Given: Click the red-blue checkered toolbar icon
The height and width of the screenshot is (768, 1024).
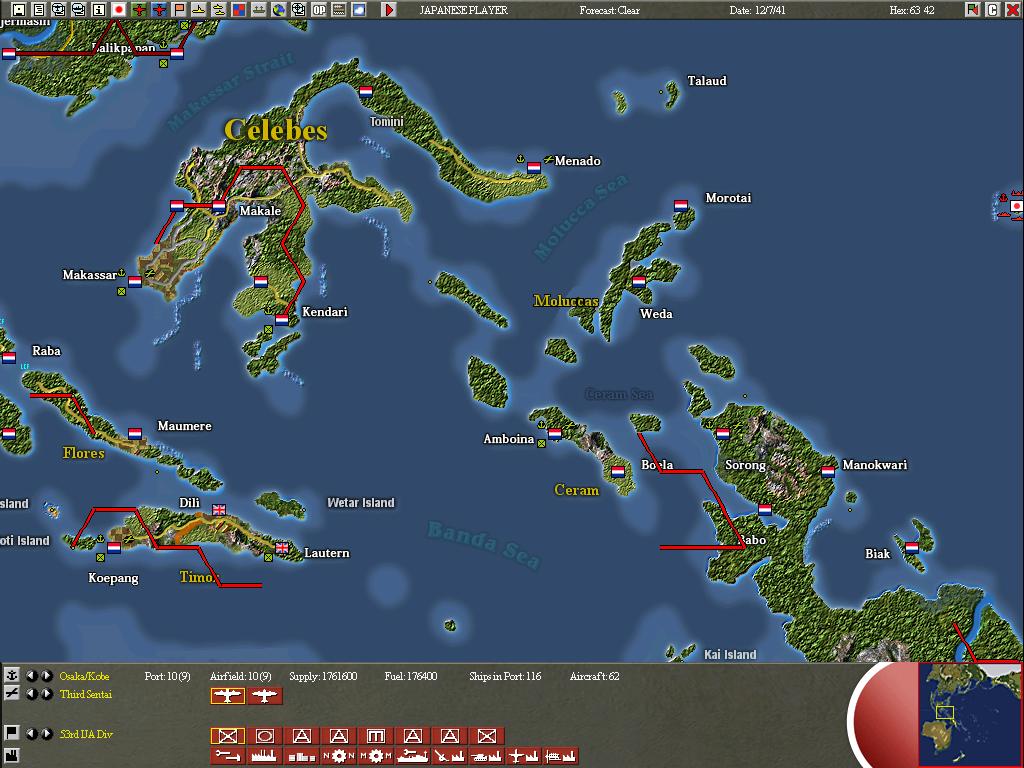Looking at the screenshot, I should coord(239,10).
